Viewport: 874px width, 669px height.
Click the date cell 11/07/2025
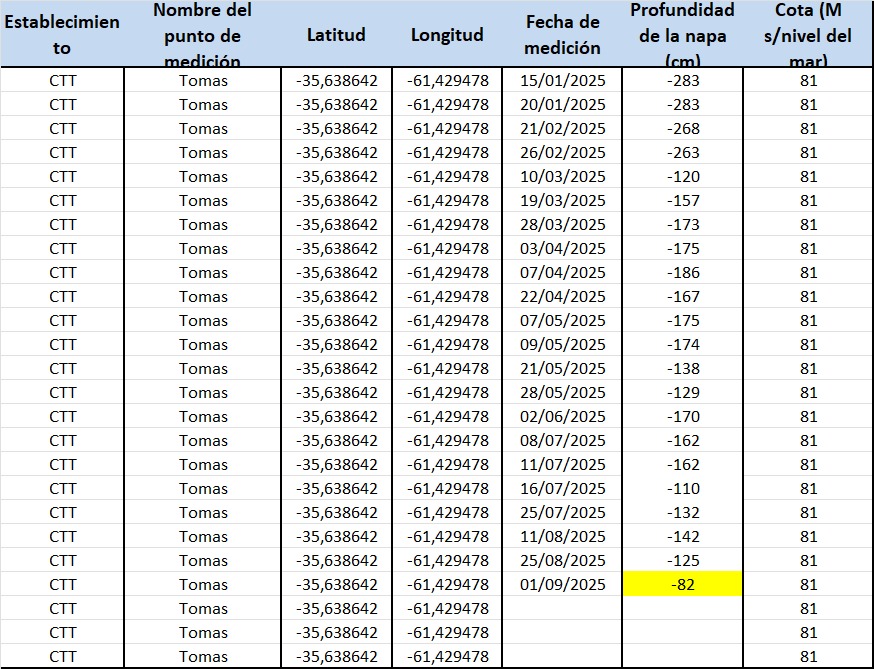[x=562, y=464]
